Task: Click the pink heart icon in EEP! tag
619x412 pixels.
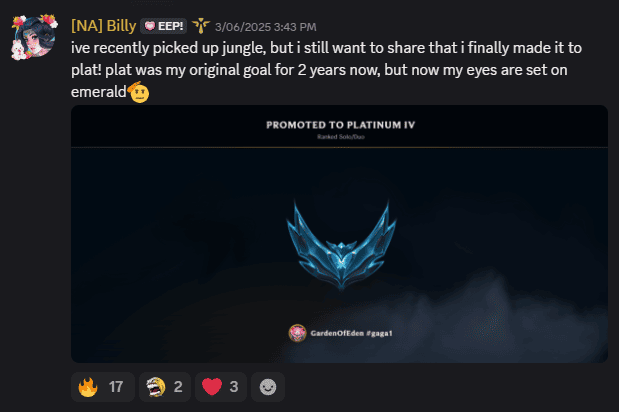Action: pyautogui.click(x=150, y=26)
